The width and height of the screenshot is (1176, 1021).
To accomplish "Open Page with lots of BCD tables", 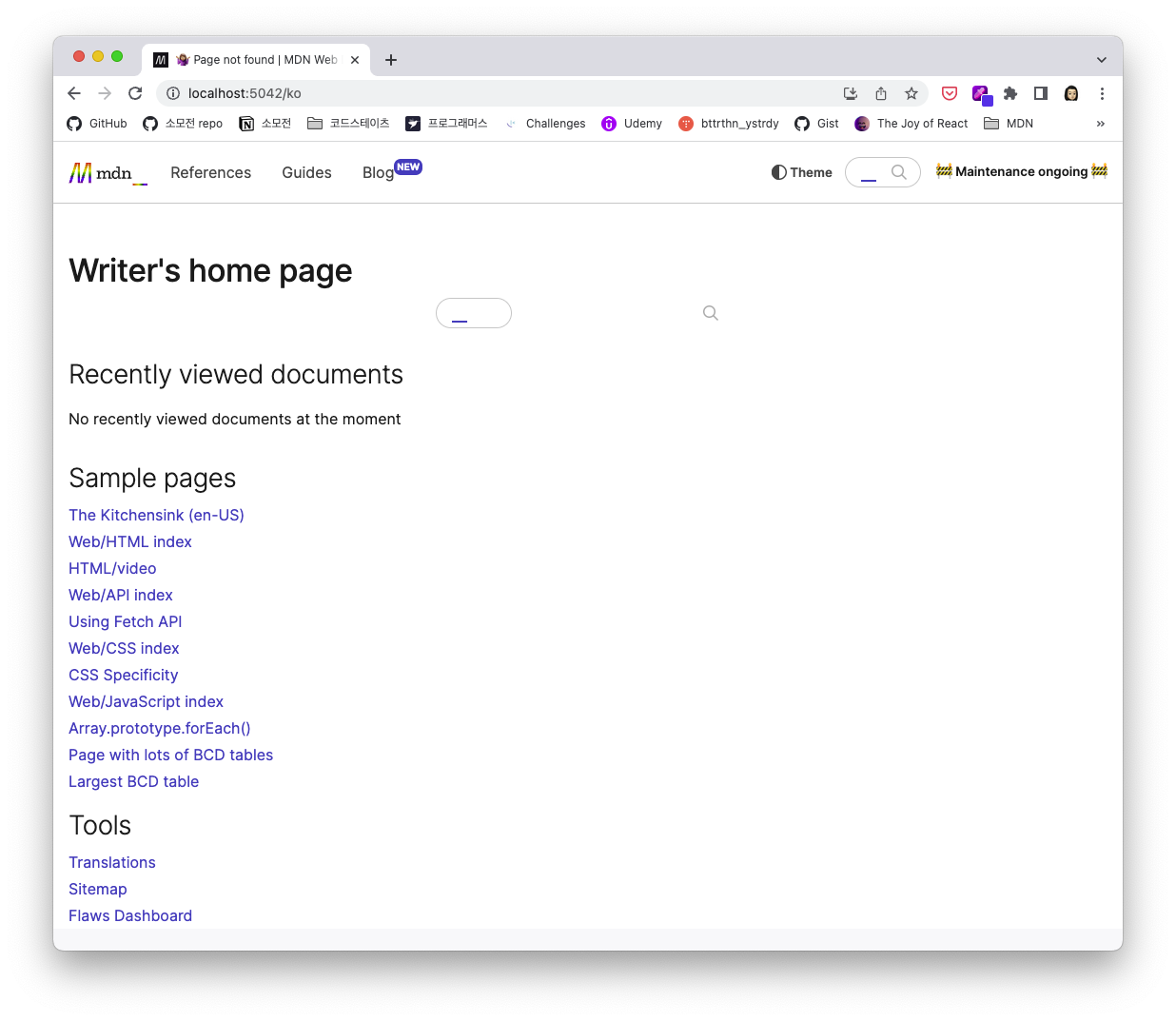I will pyautogui.click(x=170, y=755).
